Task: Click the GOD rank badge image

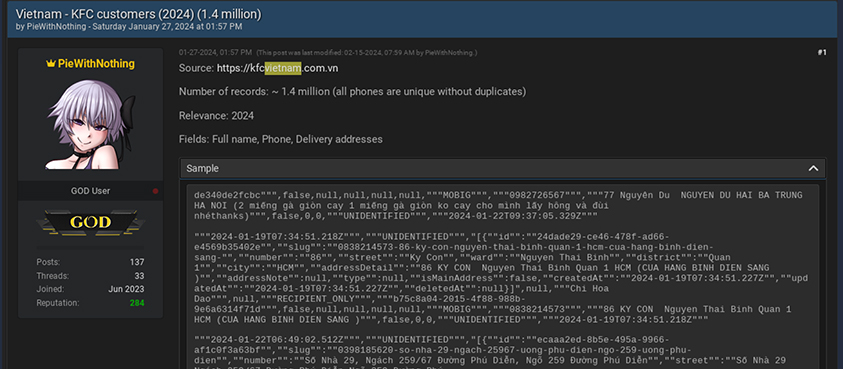Action: pos(90,223)
